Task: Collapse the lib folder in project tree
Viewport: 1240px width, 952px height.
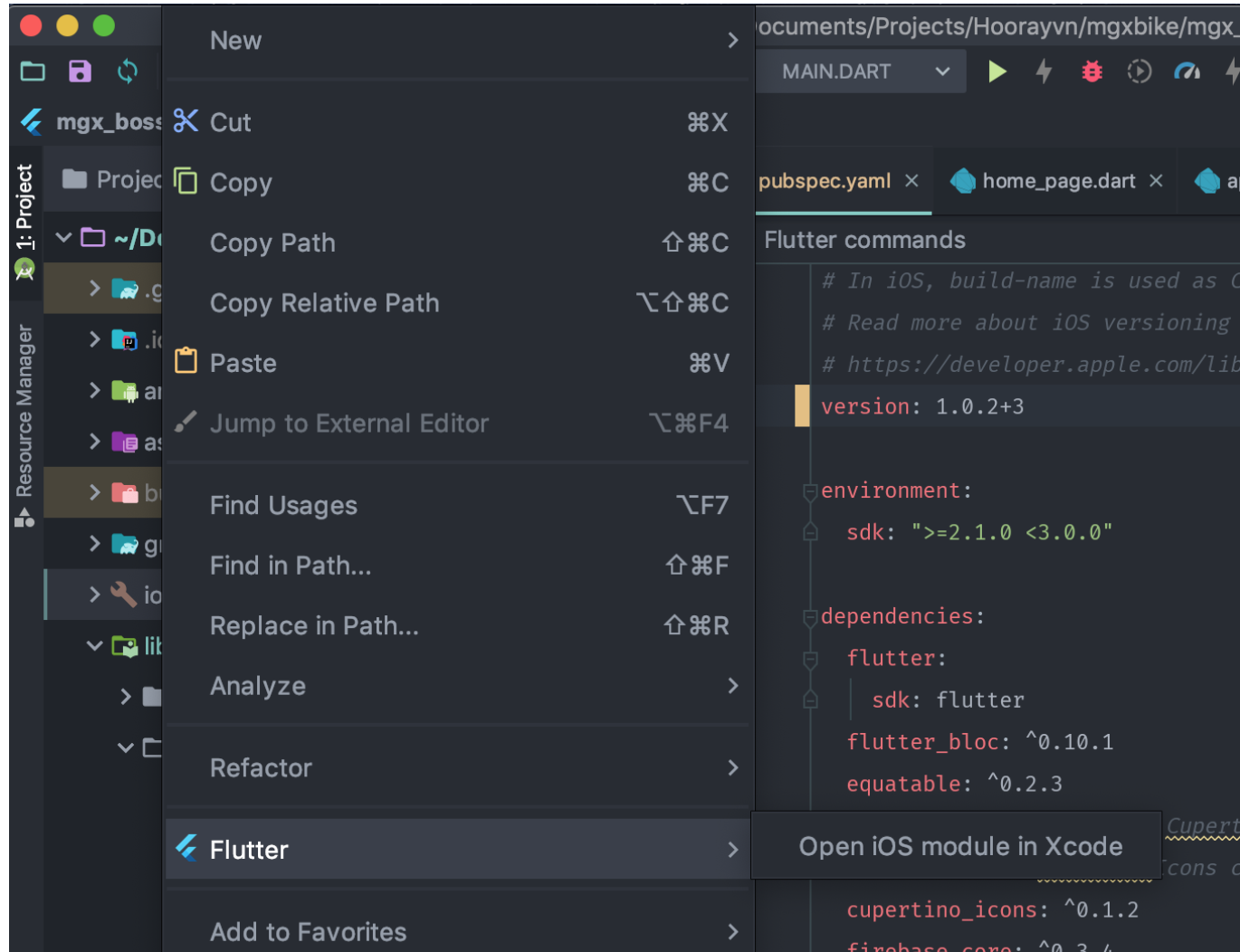Action: (94, 646)
